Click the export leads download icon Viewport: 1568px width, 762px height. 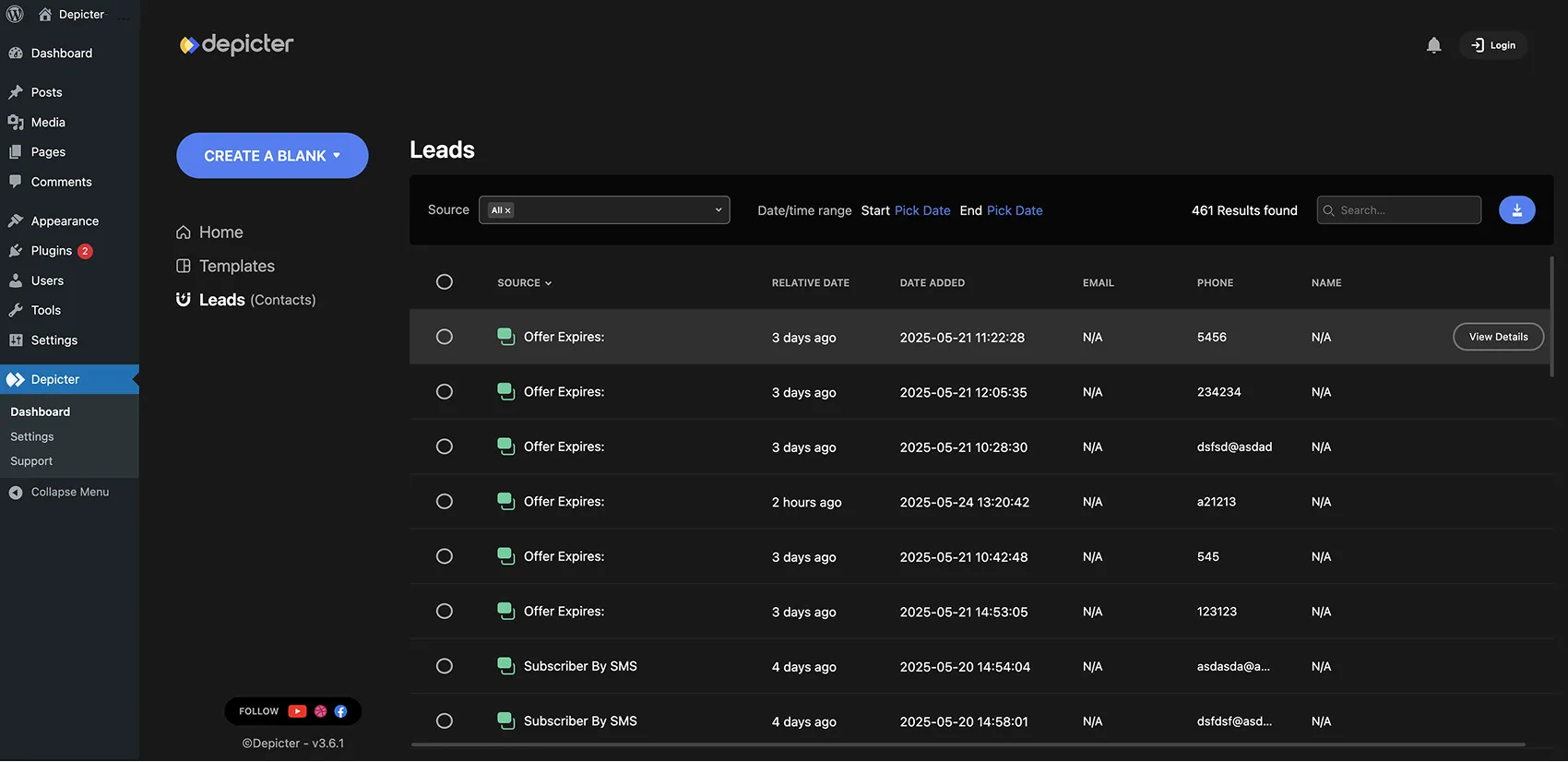click(1516, 210)
